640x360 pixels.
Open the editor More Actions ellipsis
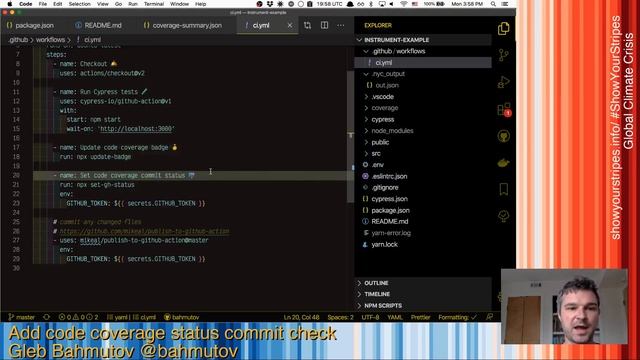pyautogui.click(x=341, y=25)
